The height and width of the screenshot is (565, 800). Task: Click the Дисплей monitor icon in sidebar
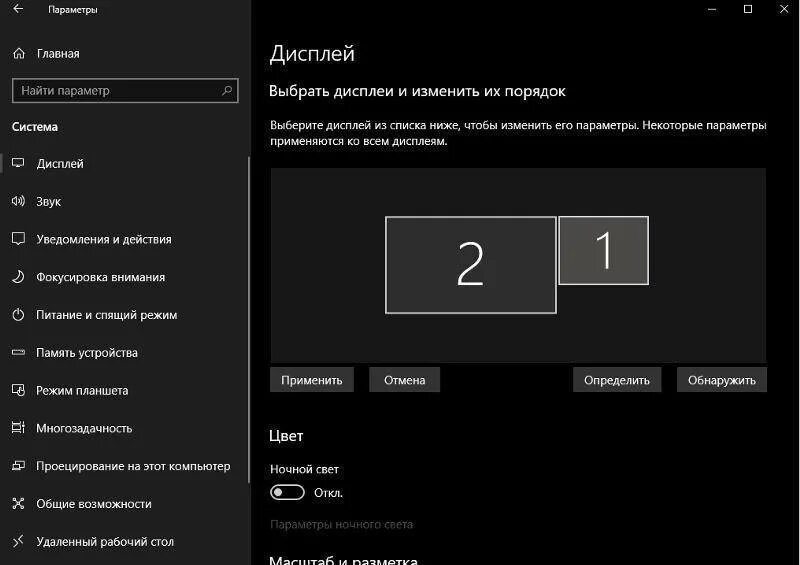[x=18, y=163]
